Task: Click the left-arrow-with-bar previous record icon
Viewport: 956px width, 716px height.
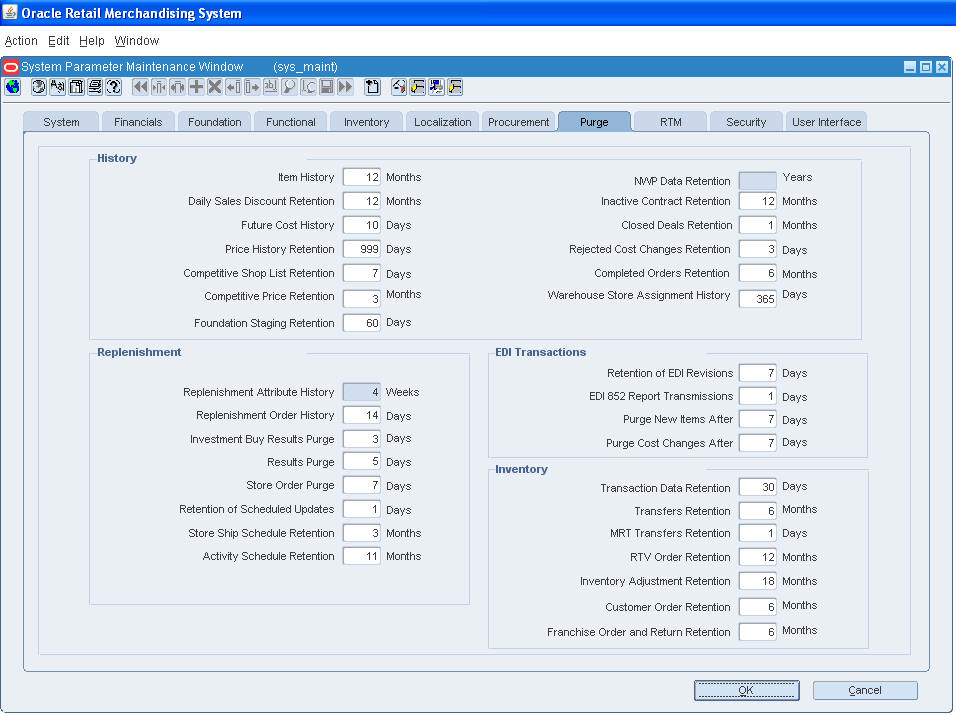Action: (x=234, y=87)
